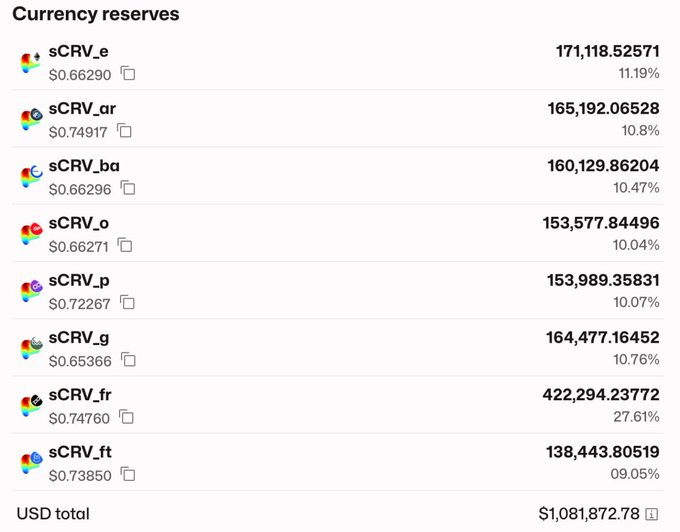Image resolution: width=680 pixels, height=532 pixels.
Task: Open the sCRV_ba token name
Action: [x=84, y=165]
